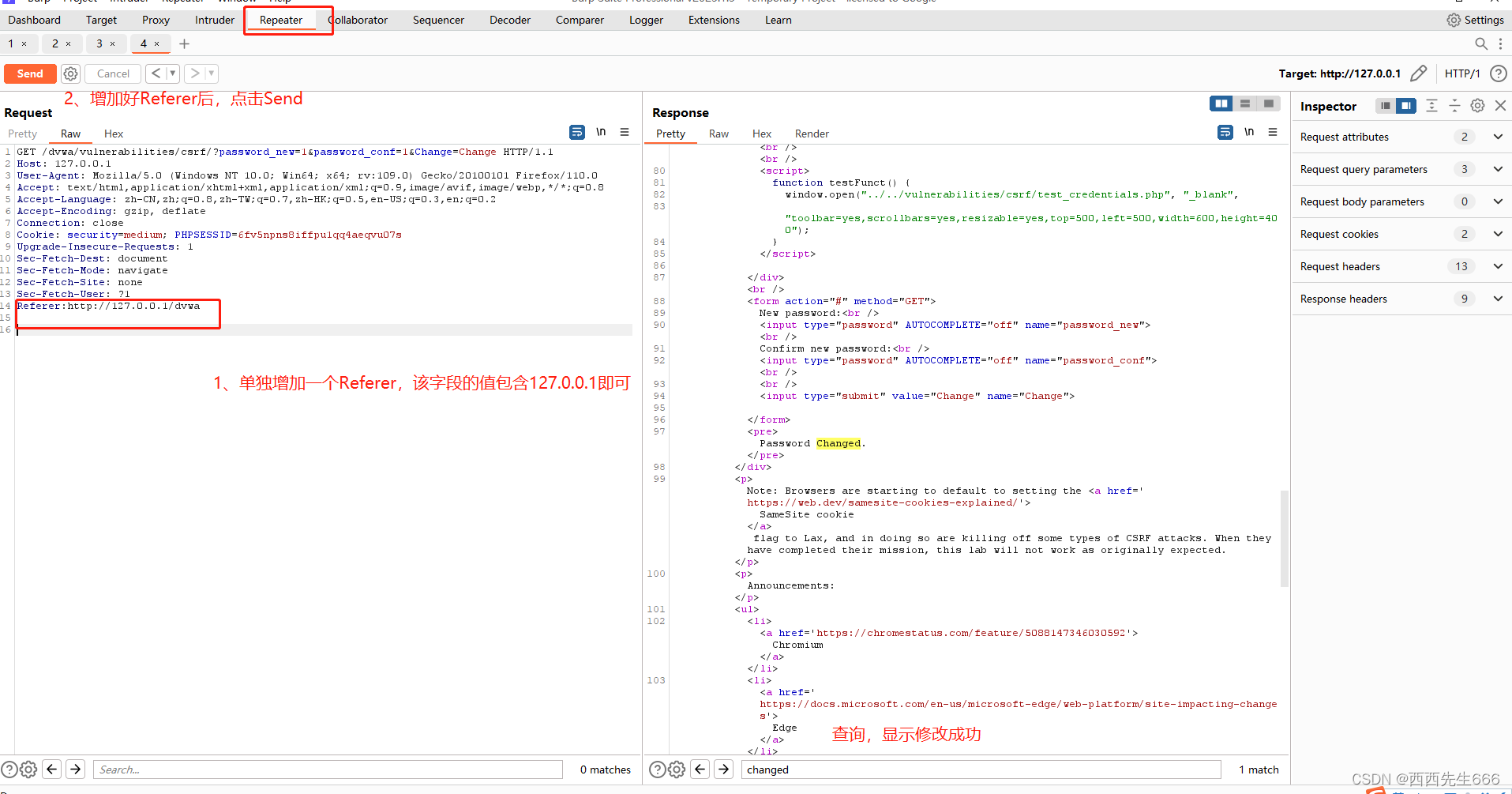Jump to previous request search match

click(x=52, y=769)
